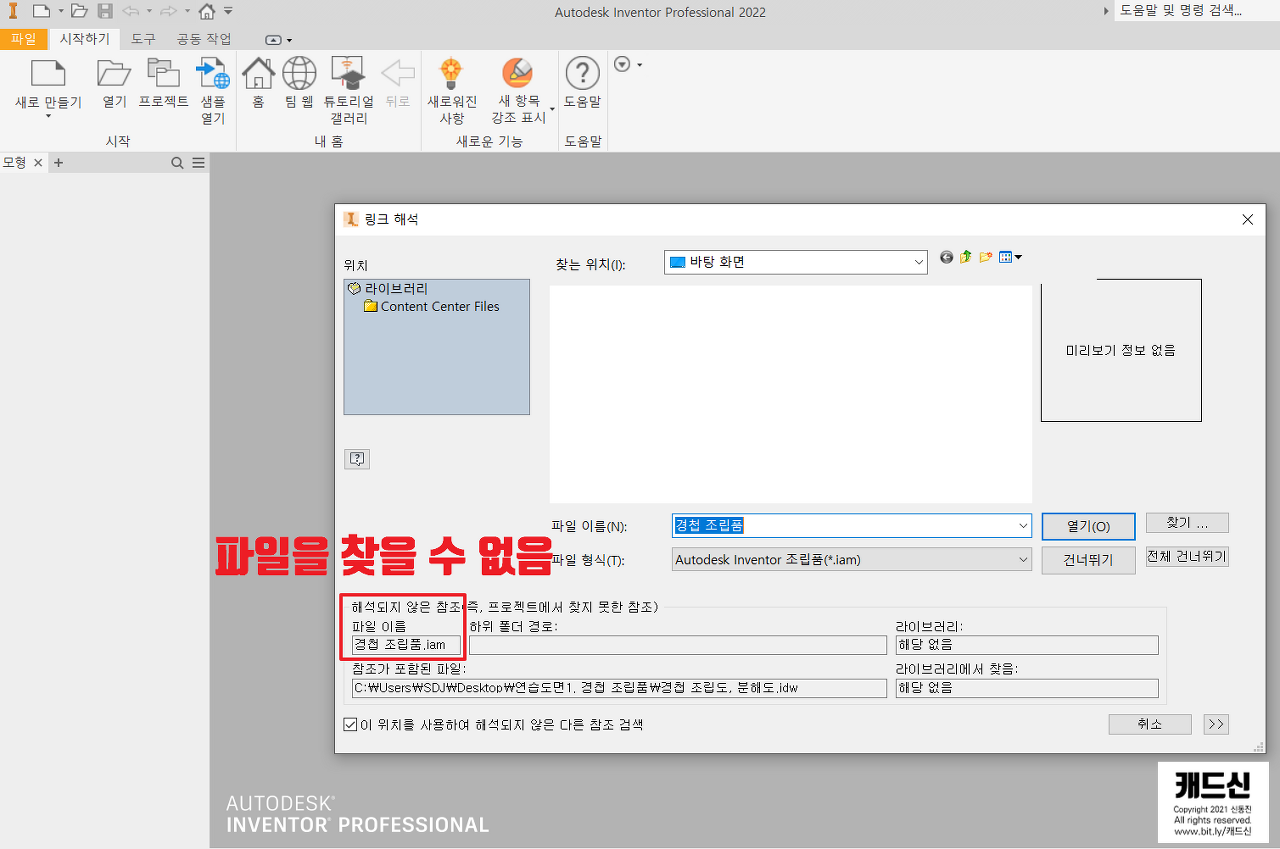Select the 모형 browser tab

point(15,163)
